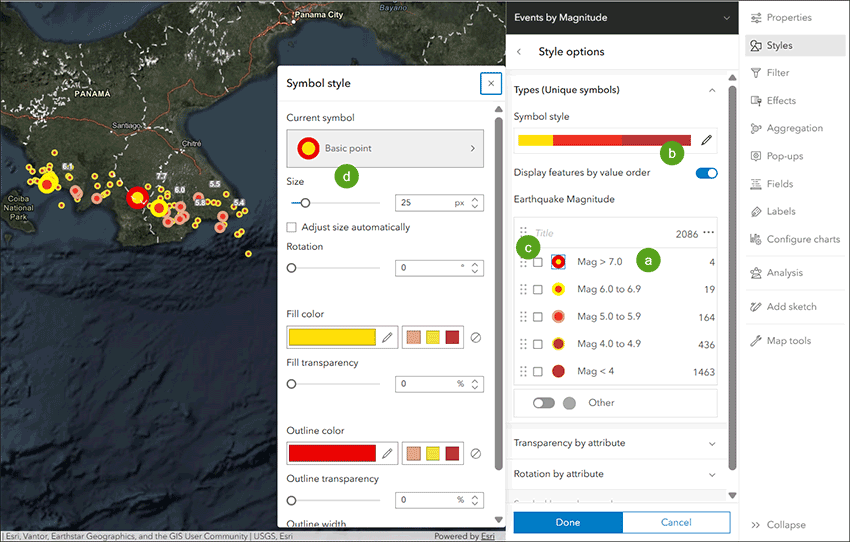The image size is (850, 542).
Task: Edit the symbol style color ramp pencil
Action: point(706,140)
